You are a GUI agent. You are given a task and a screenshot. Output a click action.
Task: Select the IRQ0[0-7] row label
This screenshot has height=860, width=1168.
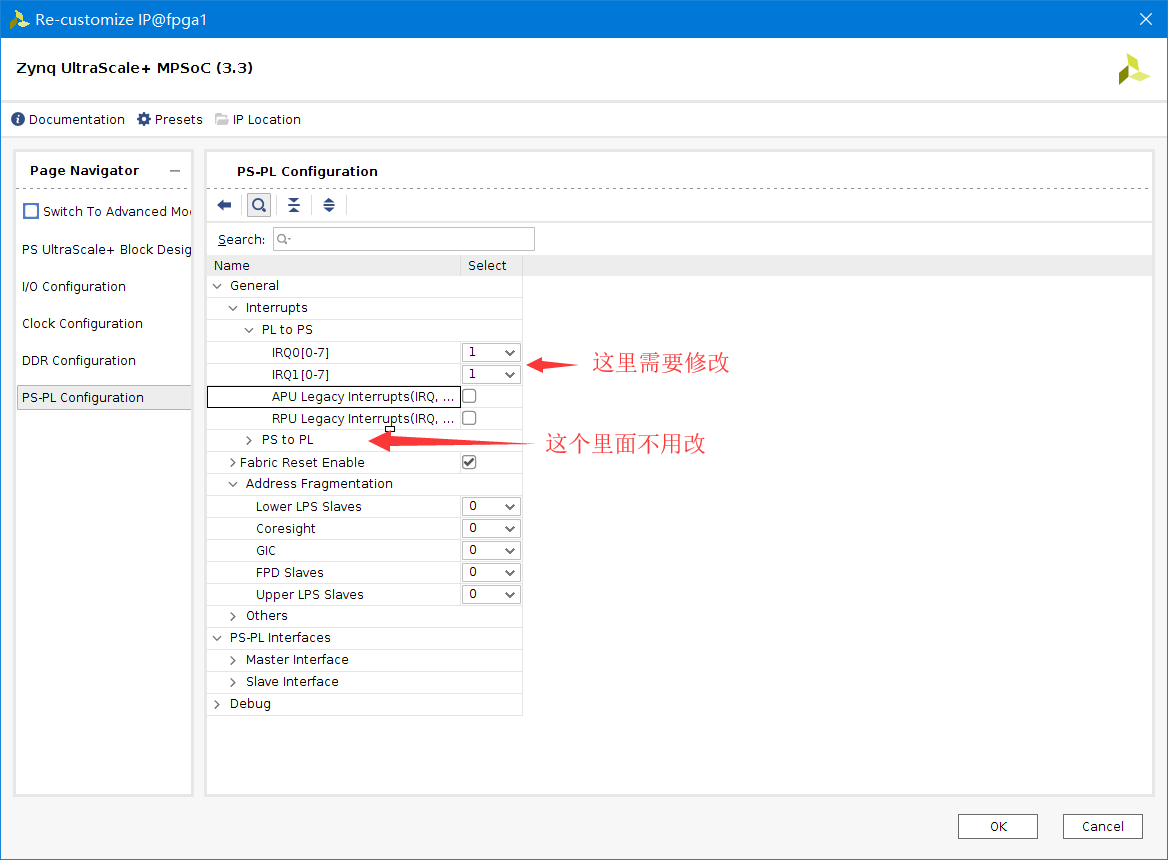(300, 353)
